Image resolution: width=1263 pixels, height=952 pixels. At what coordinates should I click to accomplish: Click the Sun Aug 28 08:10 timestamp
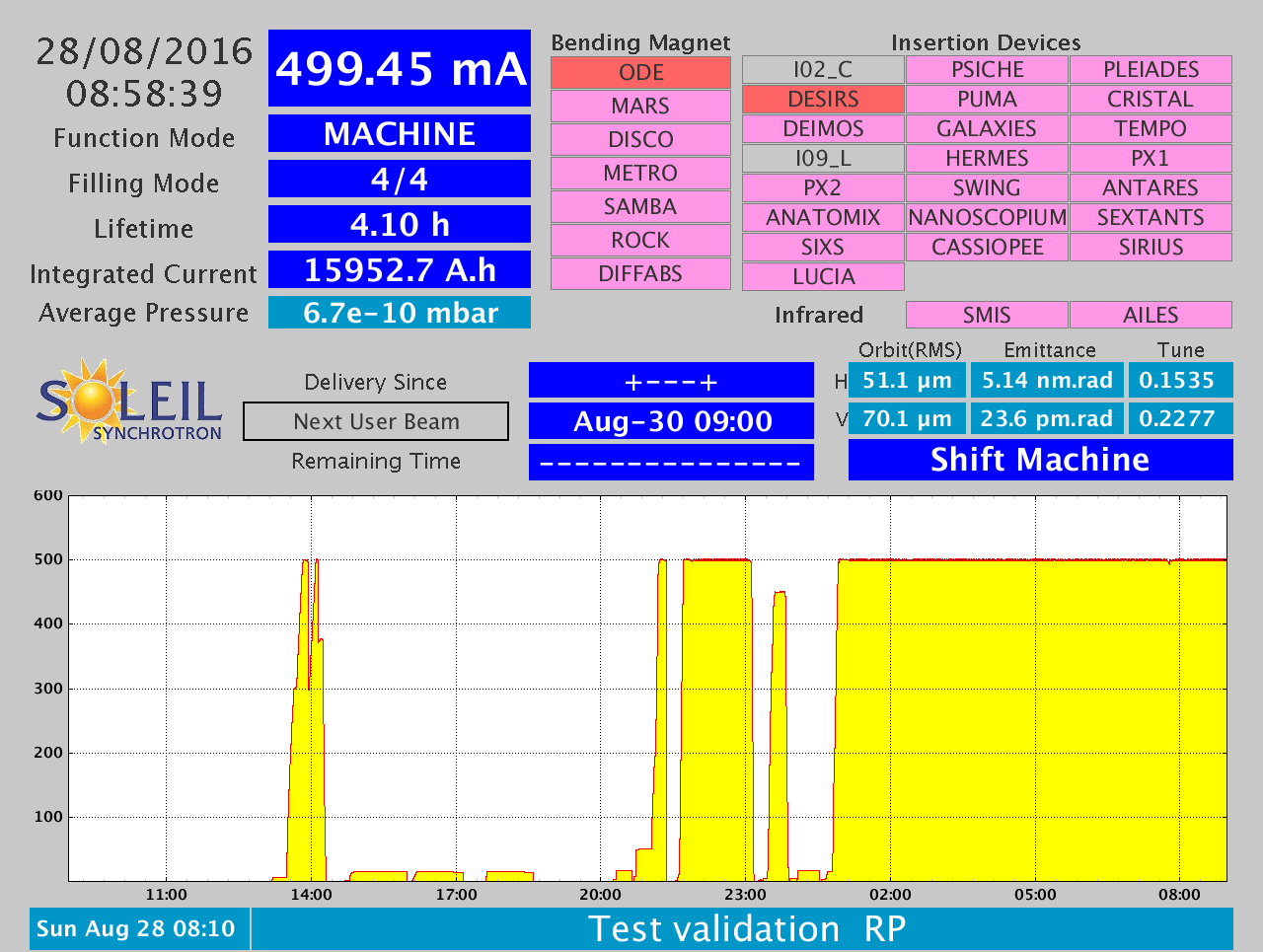(x=139, y=929)
